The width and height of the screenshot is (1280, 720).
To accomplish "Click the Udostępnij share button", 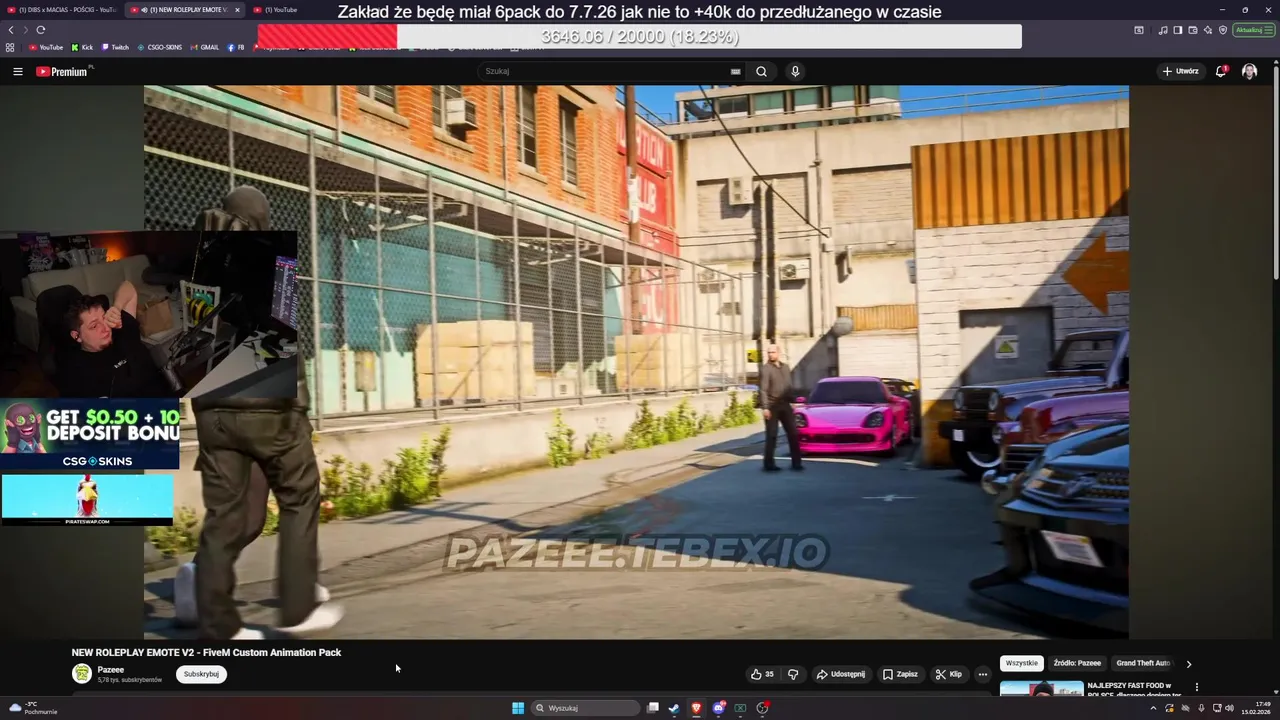I will [x=840, y=674].
